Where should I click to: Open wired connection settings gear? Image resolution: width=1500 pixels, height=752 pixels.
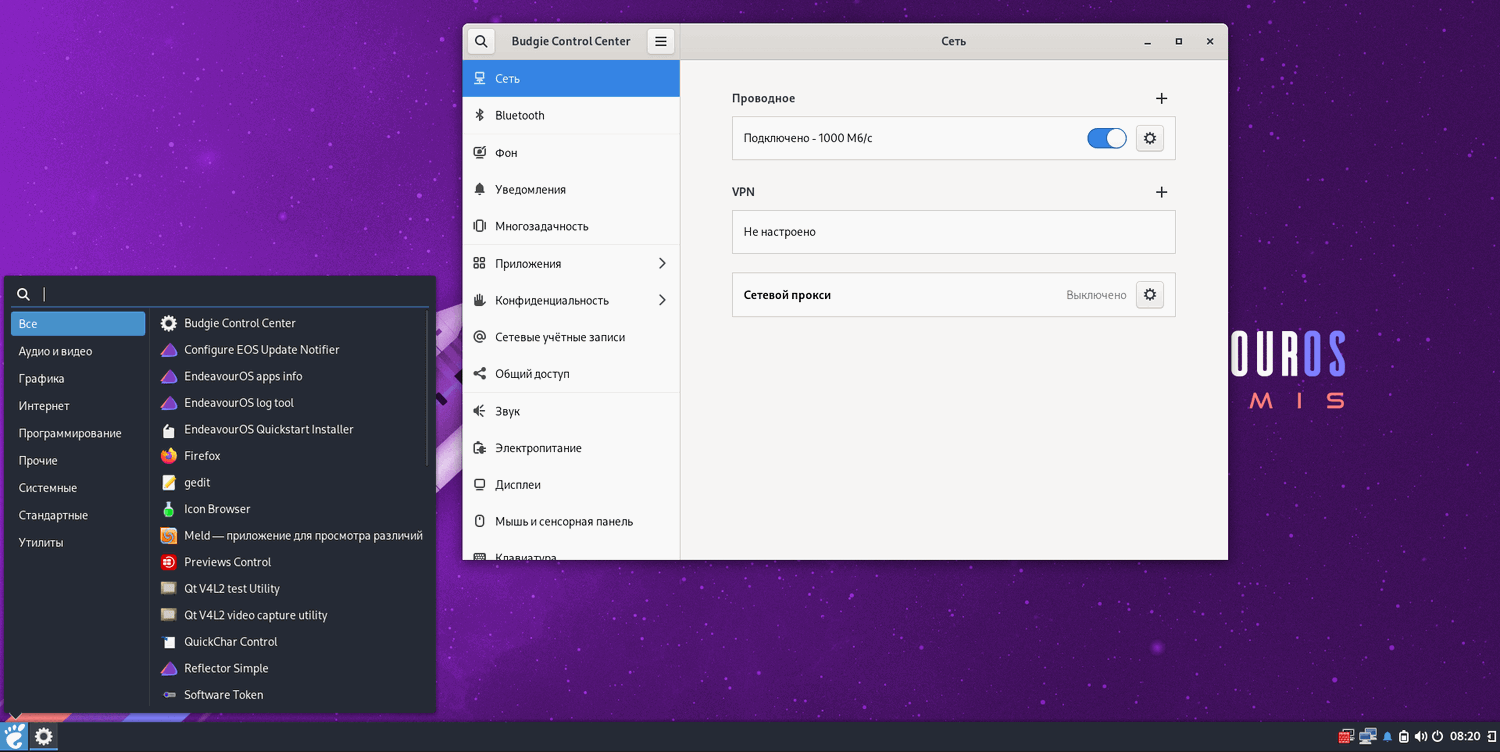coord(1150,138)
